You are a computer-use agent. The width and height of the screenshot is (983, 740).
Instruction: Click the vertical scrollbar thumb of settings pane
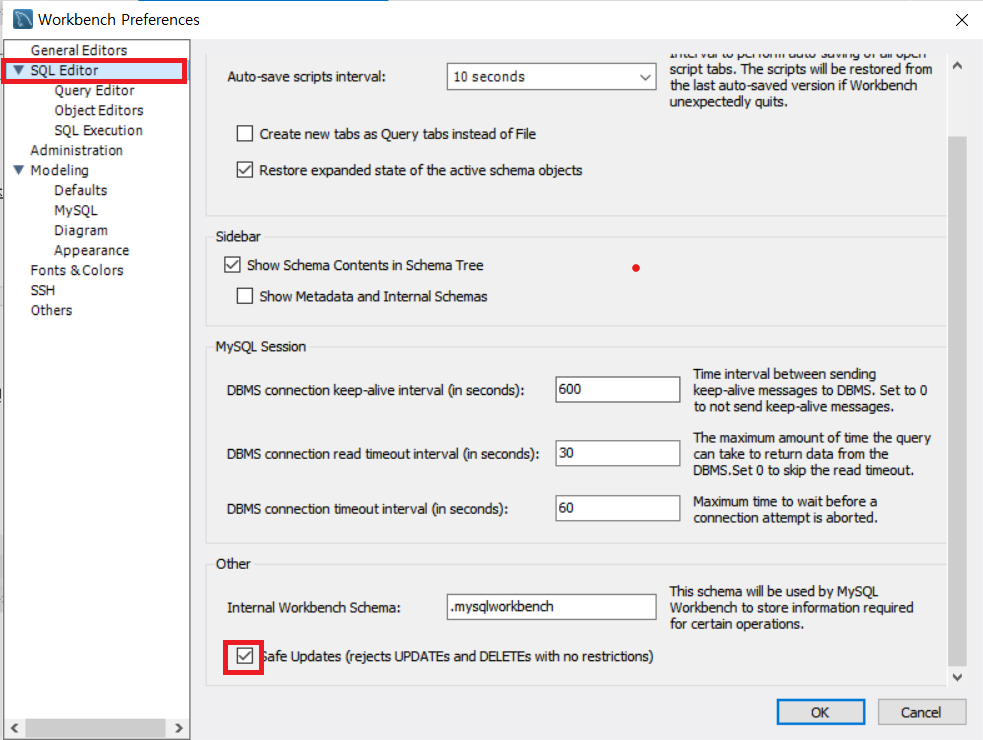click(957, 401)
